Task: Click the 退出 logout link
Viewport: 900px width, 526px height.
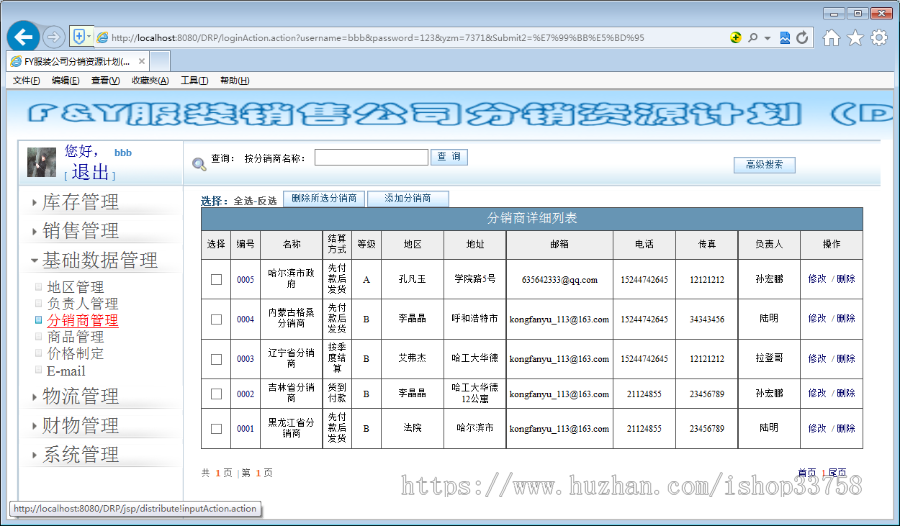Action: [90, 172]
